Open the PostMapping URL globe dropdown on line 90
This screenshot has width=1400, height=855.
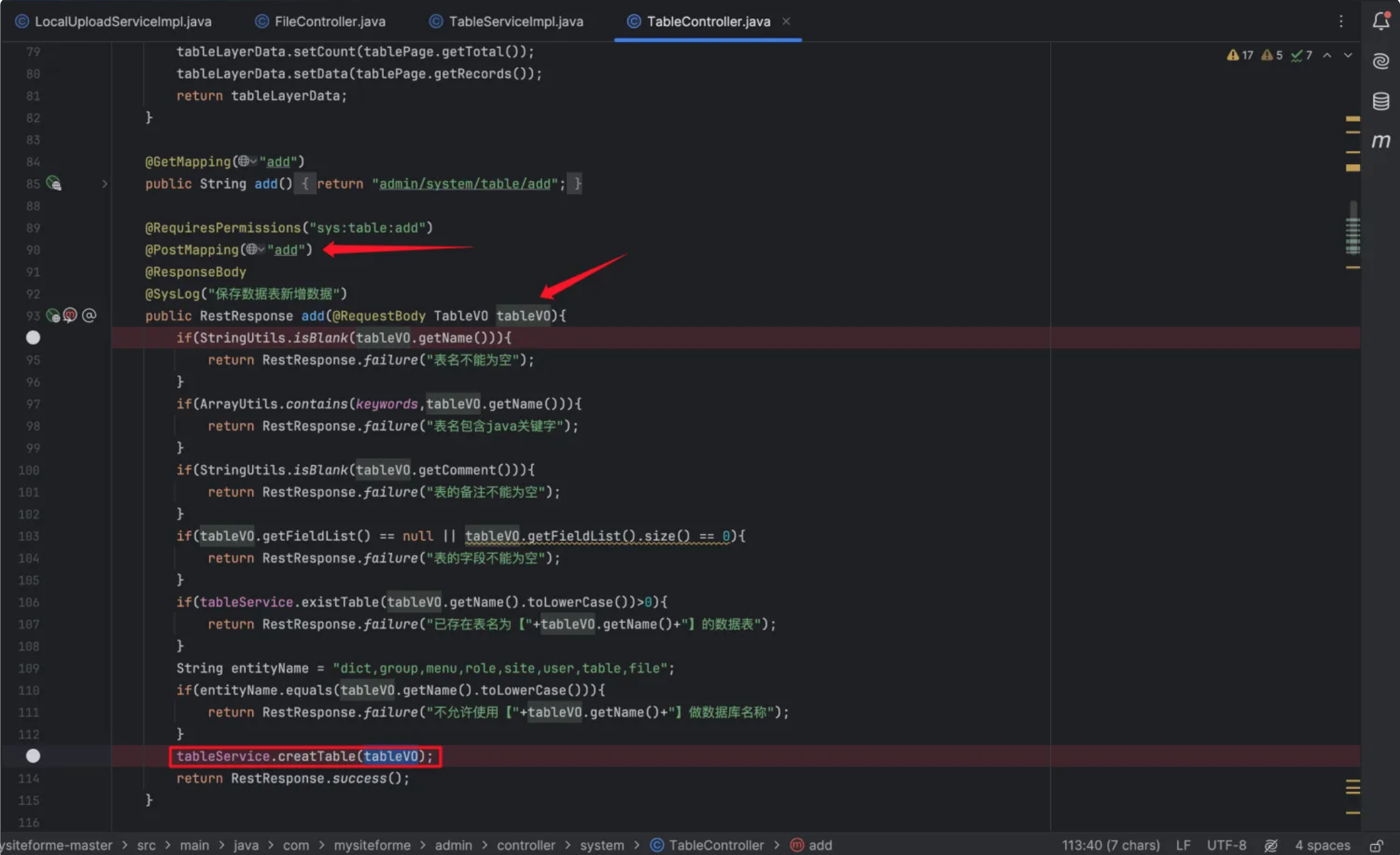point(255,250)
